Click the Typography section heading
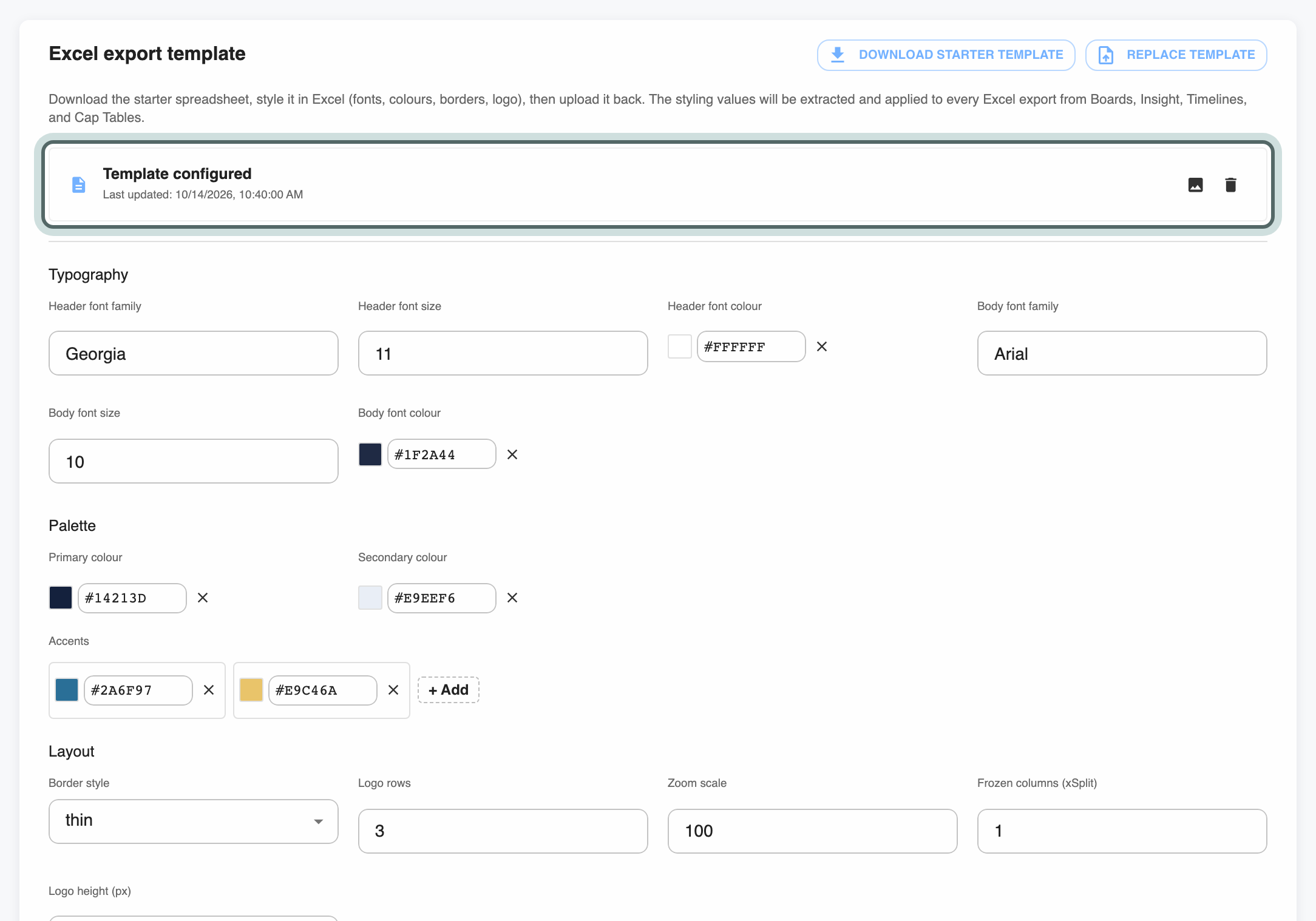Screen dimensions: 1316x921 [89, 275]
